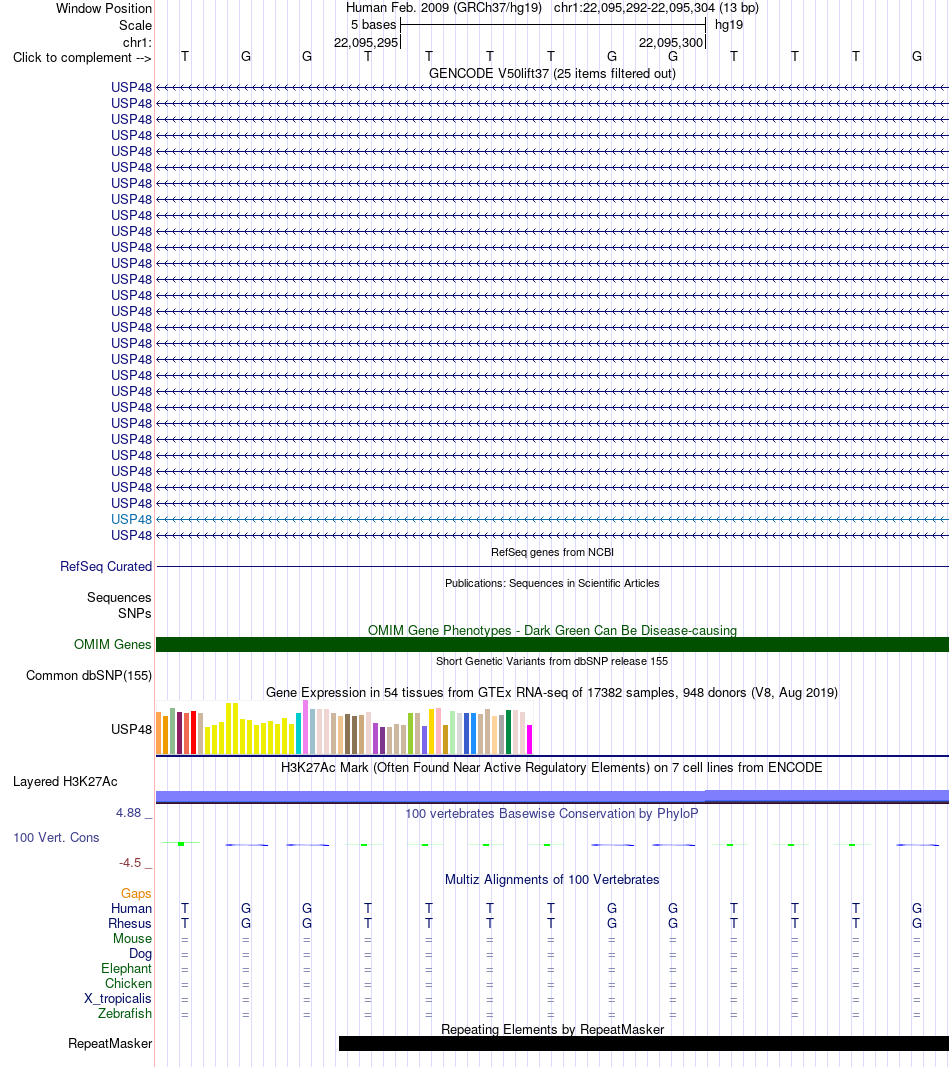Click the SNPs track label
The width and height of the screenshot is (950, 1067).
(x=135, y=613)
